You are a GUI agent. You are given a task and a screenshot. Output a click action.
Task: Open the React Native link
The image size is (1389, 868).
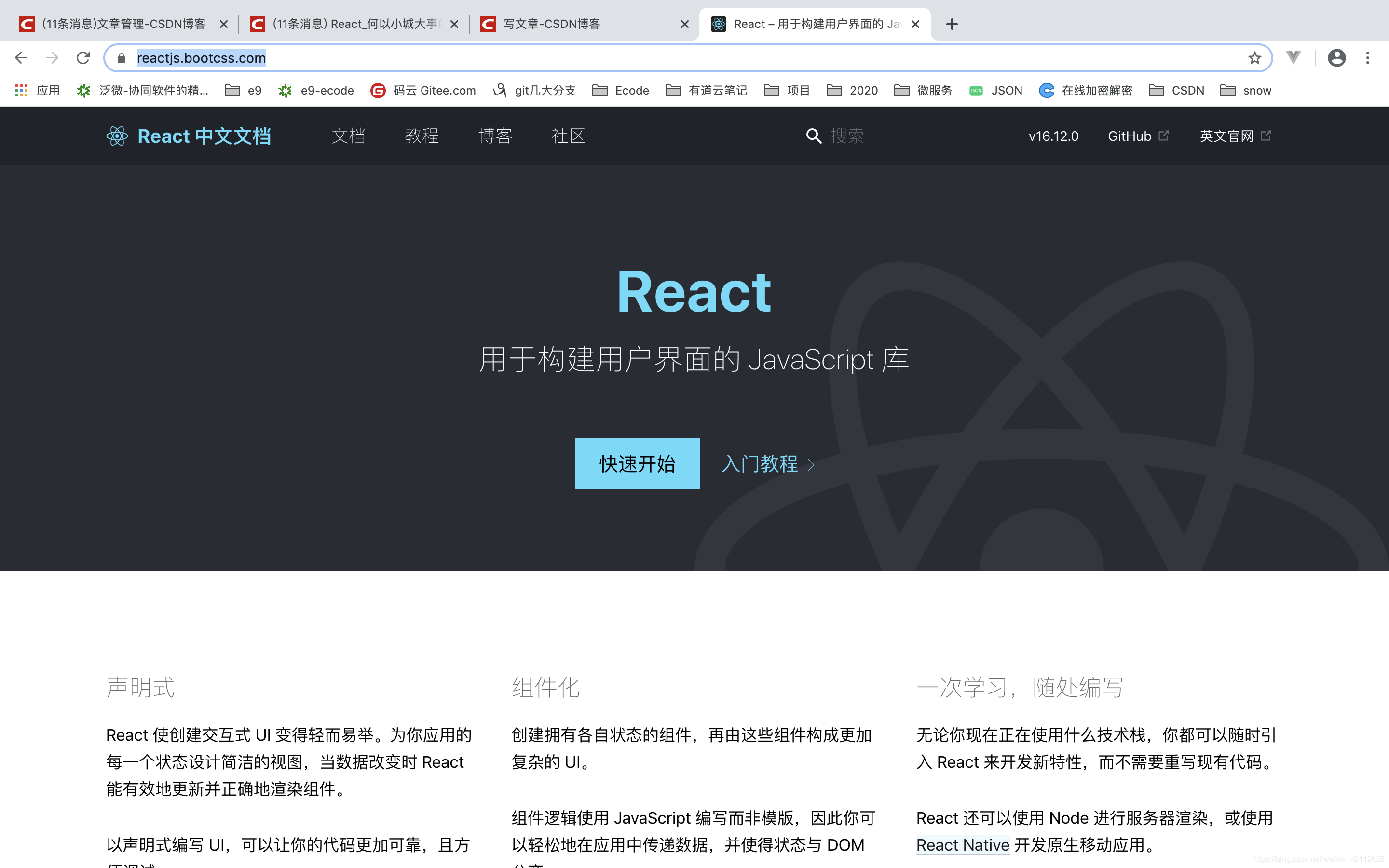(x=963, y=844)
